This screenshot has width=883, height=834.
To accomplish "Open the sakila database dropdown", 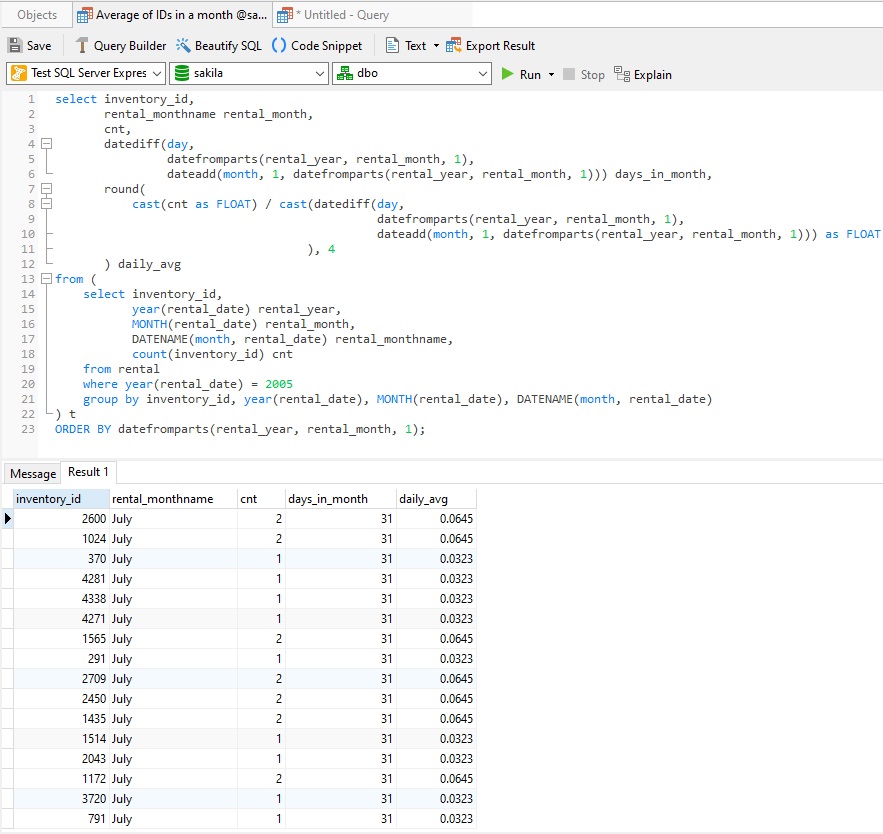I will point(318,73).
